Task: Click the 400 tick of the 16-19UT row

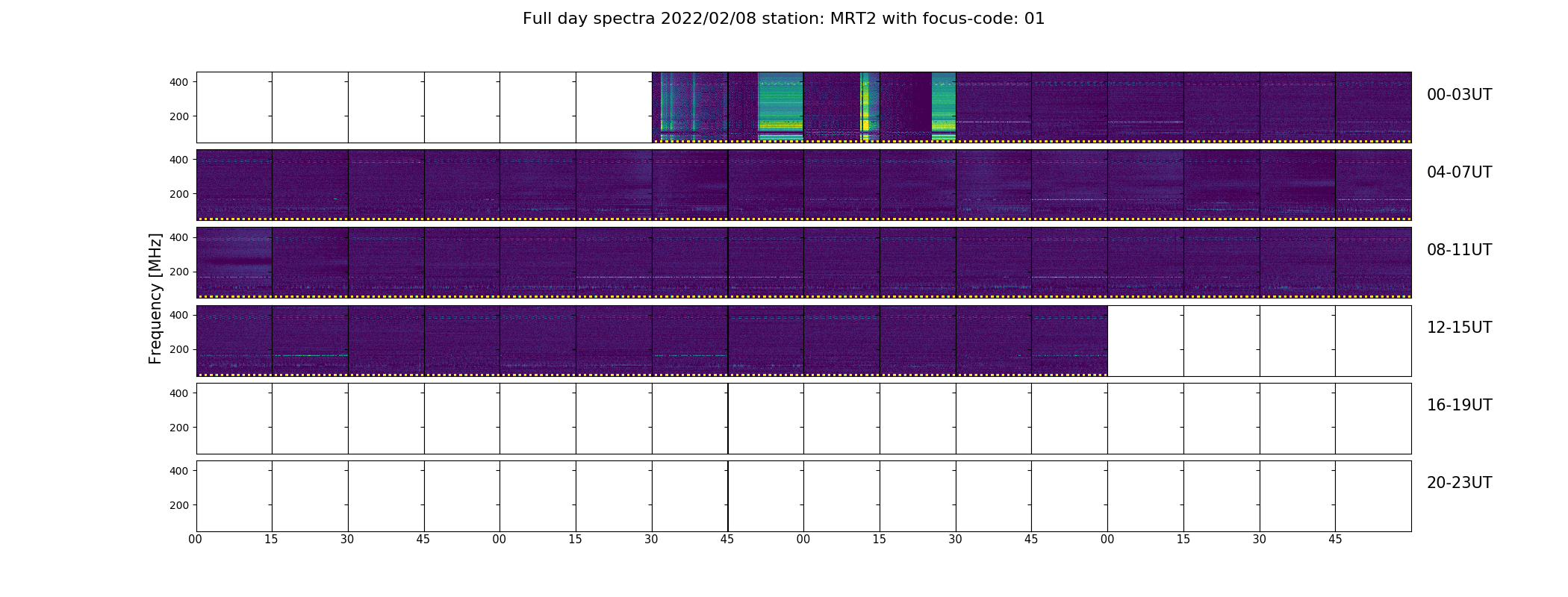Action: point(179,393)
